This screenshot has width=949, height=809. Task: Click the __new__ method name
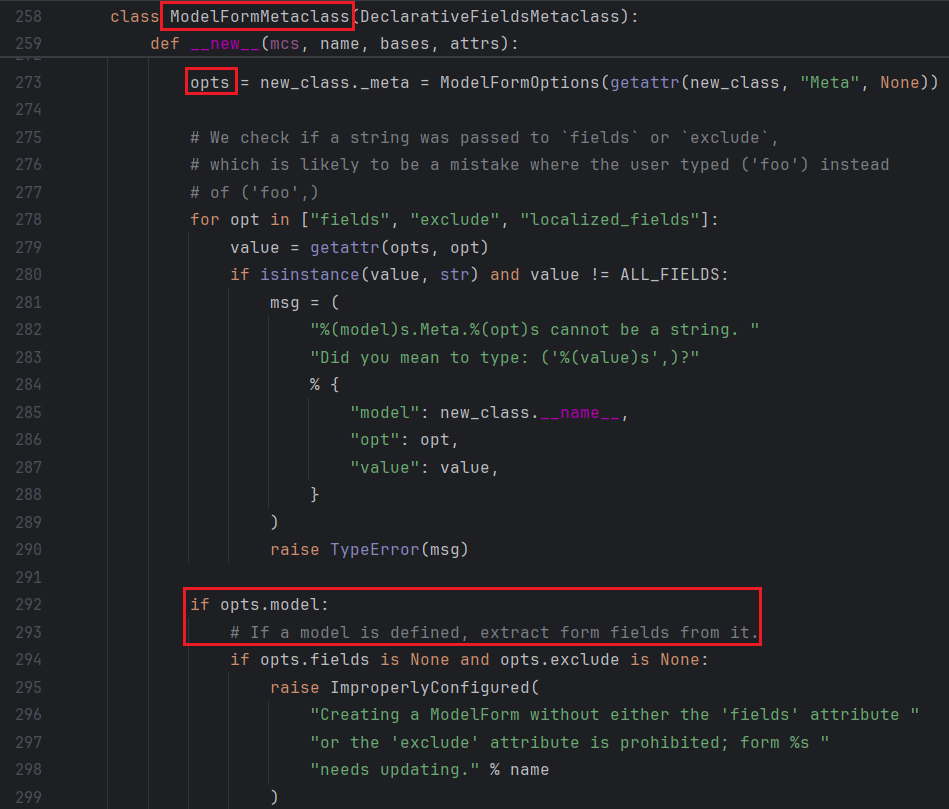pyautogui.click(x=224, y=44)
